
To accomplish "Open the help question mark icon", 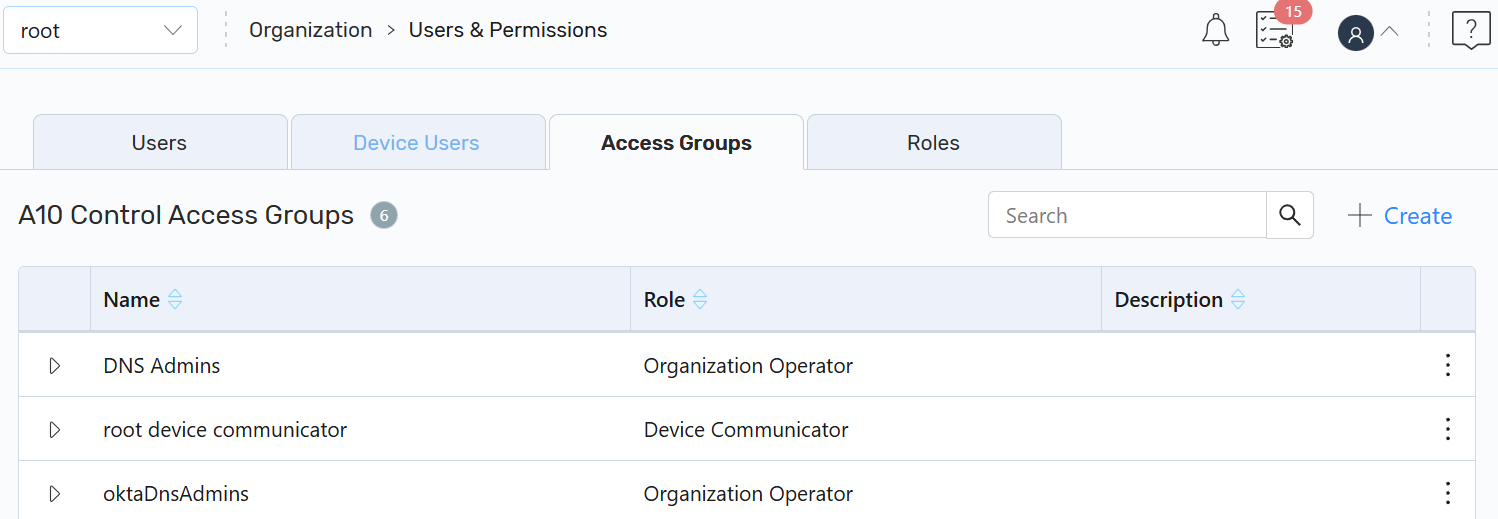I will [x=1471, y=30].
